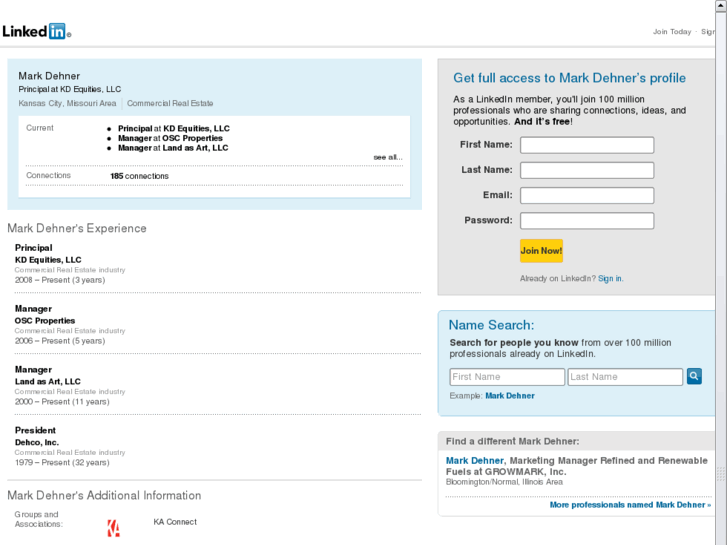The image size is (727, 545).
Task: Click inside the Last Name signup field
Action: (587, 170)
